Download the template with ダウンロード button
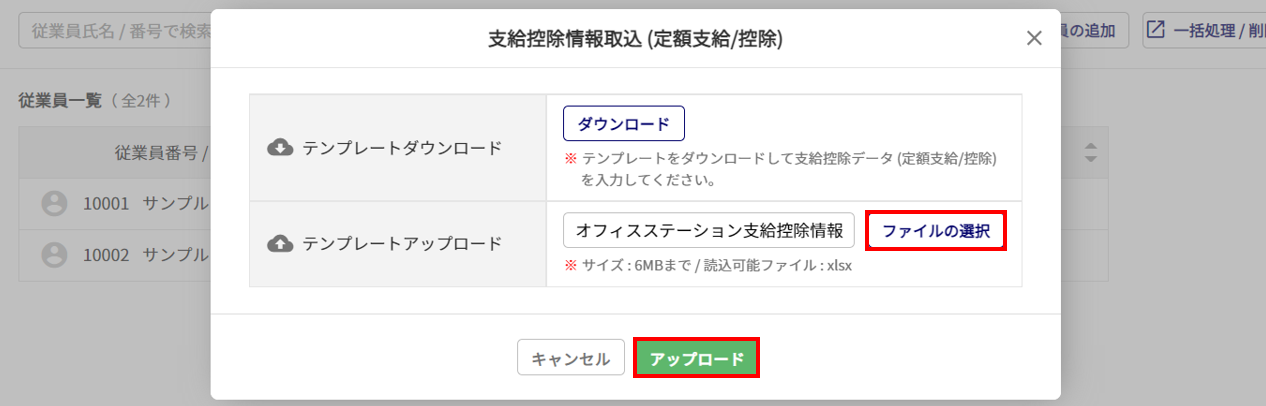The height and width of the screenshot is (406, 1266). 624,124
